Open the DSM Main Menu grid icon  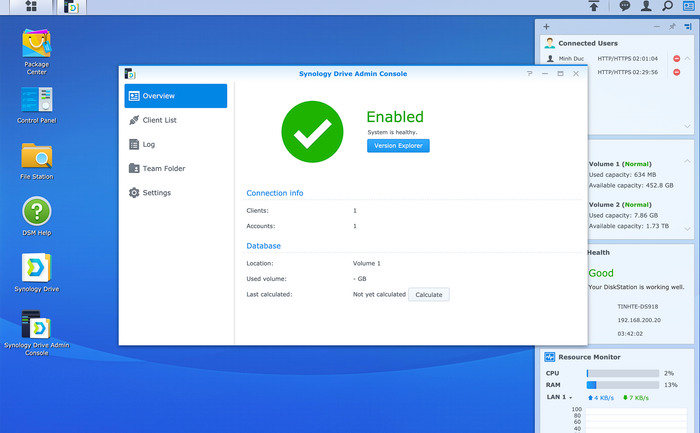click(31, 6)
